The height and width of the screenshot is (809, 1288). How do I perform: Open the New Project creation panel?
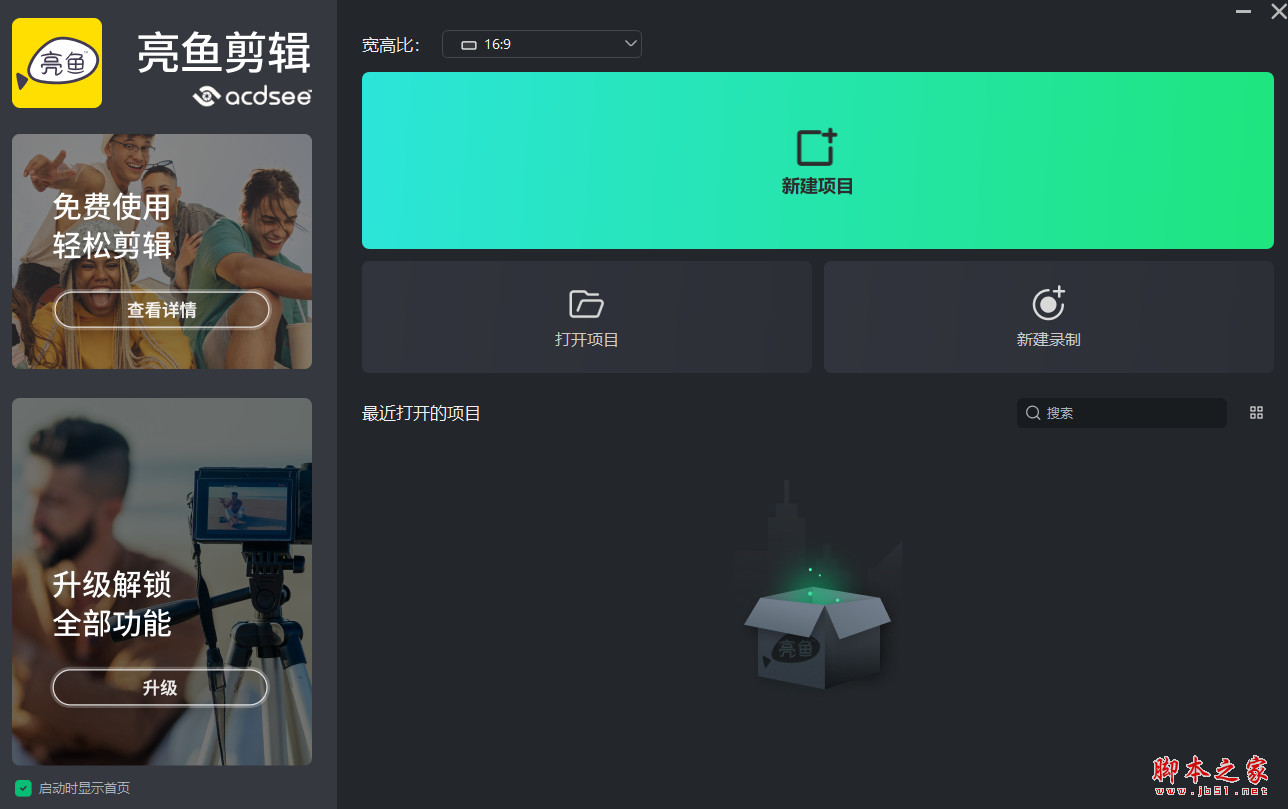click(x=816, y=160)
